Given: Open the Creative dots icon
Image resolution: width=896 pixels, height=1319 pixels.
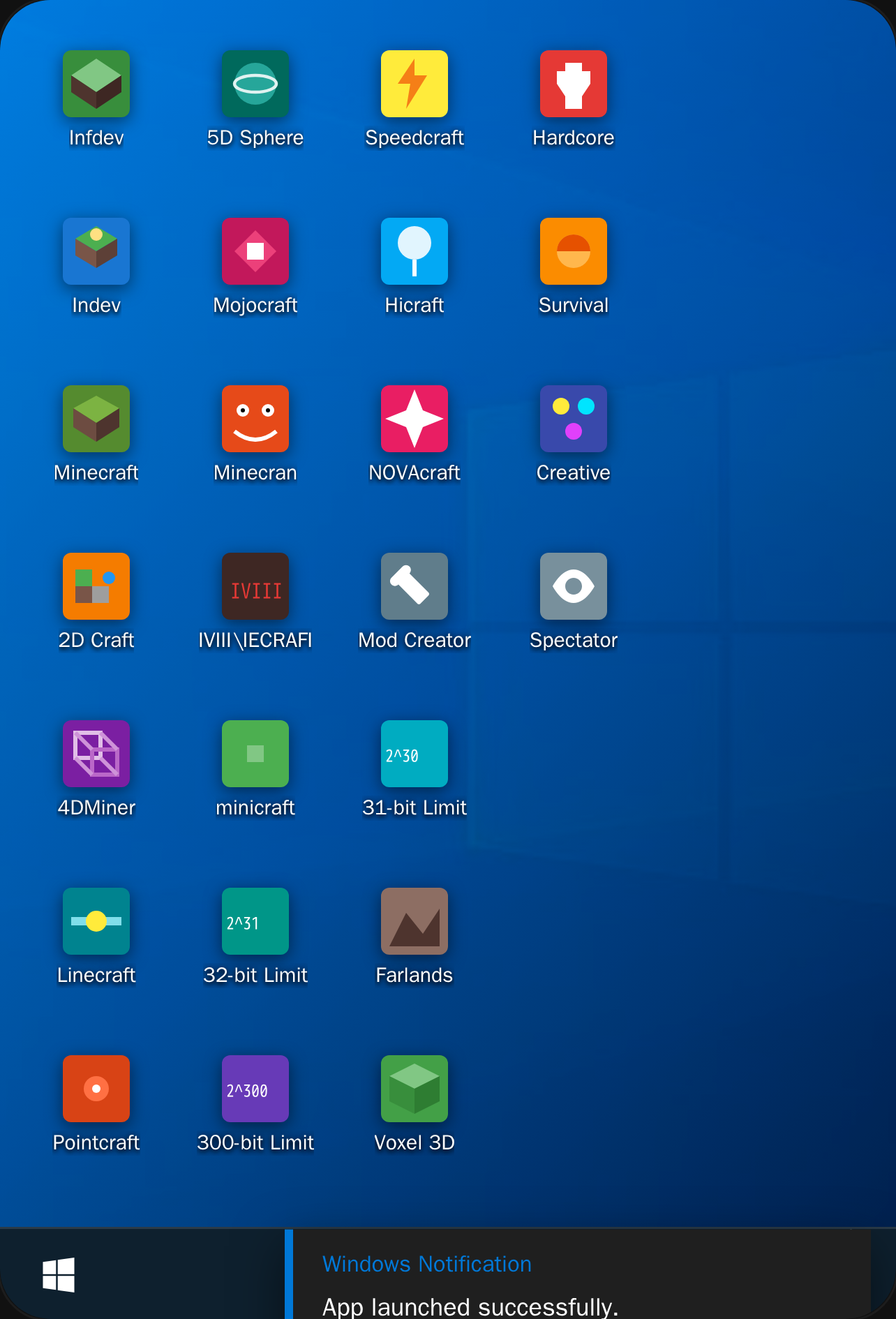Looking at the screenshot, I should (x=574, y=419).
